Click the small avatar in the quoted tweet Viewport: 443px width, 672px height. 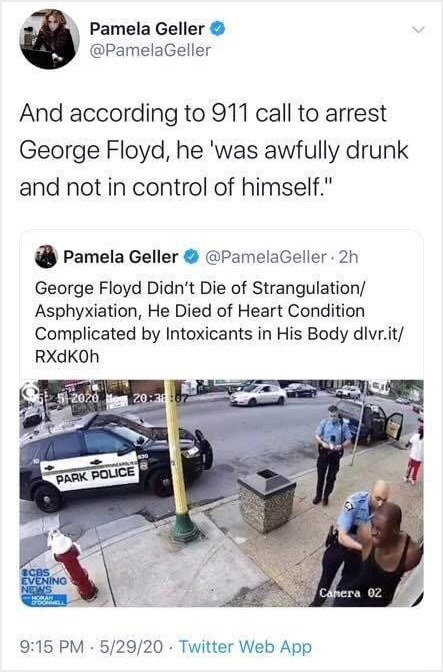[x=46, y=257]
